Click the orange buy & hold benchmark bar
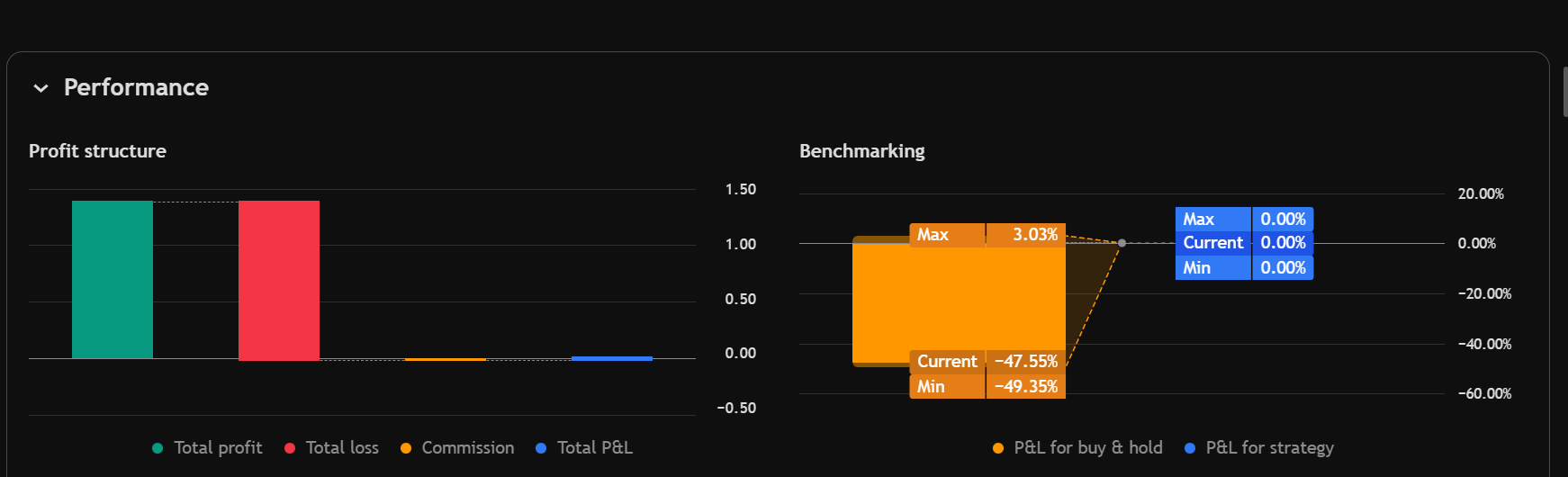 coord(959,301)
